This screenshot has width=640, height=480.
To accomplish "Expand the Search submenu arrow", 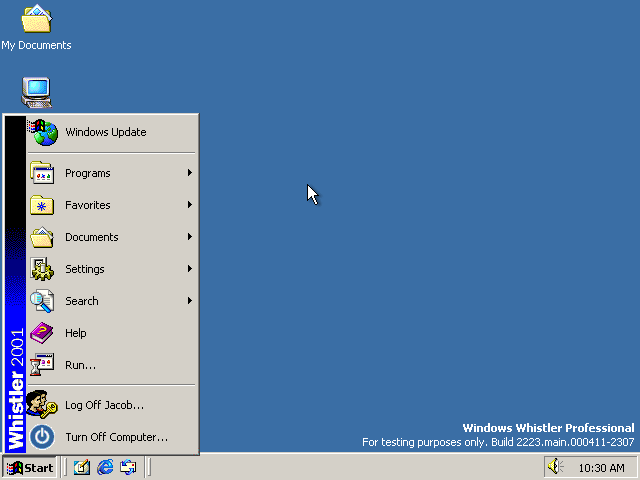I will [190, 301].
